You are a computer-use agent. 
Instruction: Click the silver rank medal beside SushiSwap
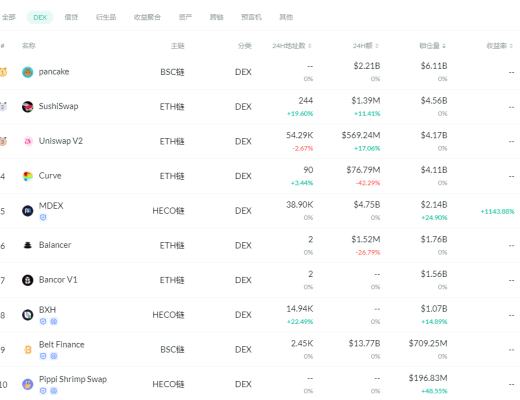pyautogui.click(x=3, y=107)
